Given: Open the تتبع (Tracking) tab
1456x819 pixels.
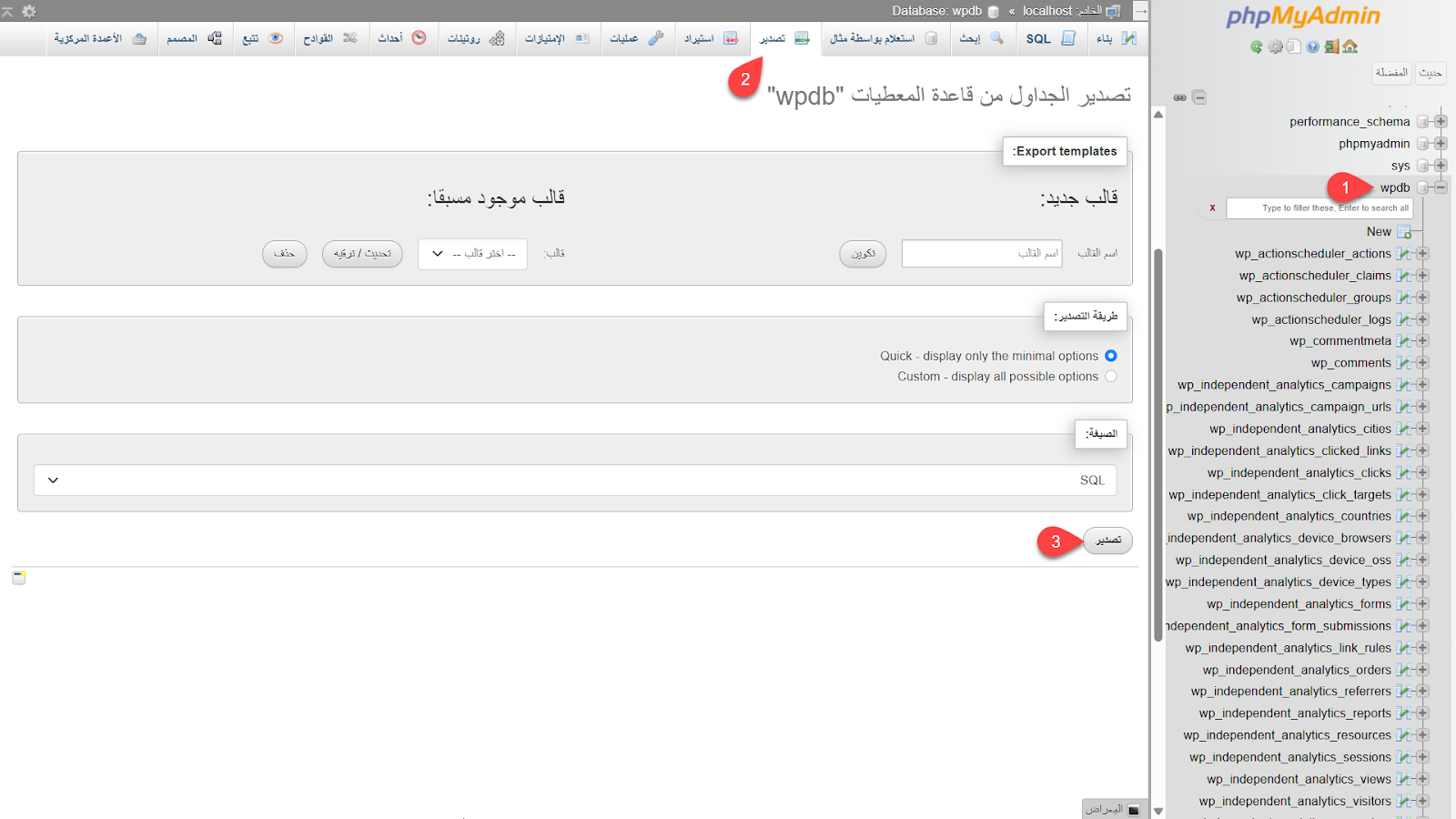Looking at the screenshot, I should click(x=263, y=38).
